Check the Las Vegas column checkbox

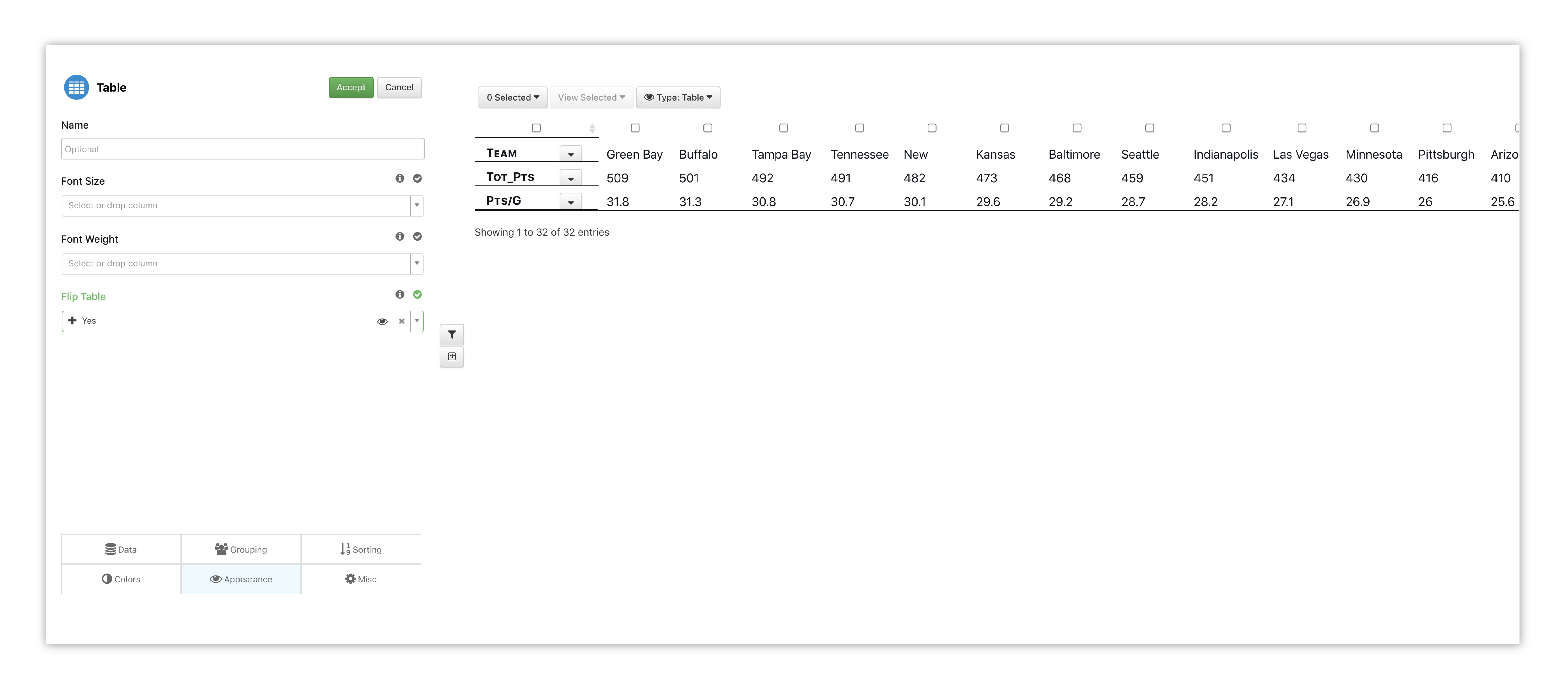[1301, 128]
